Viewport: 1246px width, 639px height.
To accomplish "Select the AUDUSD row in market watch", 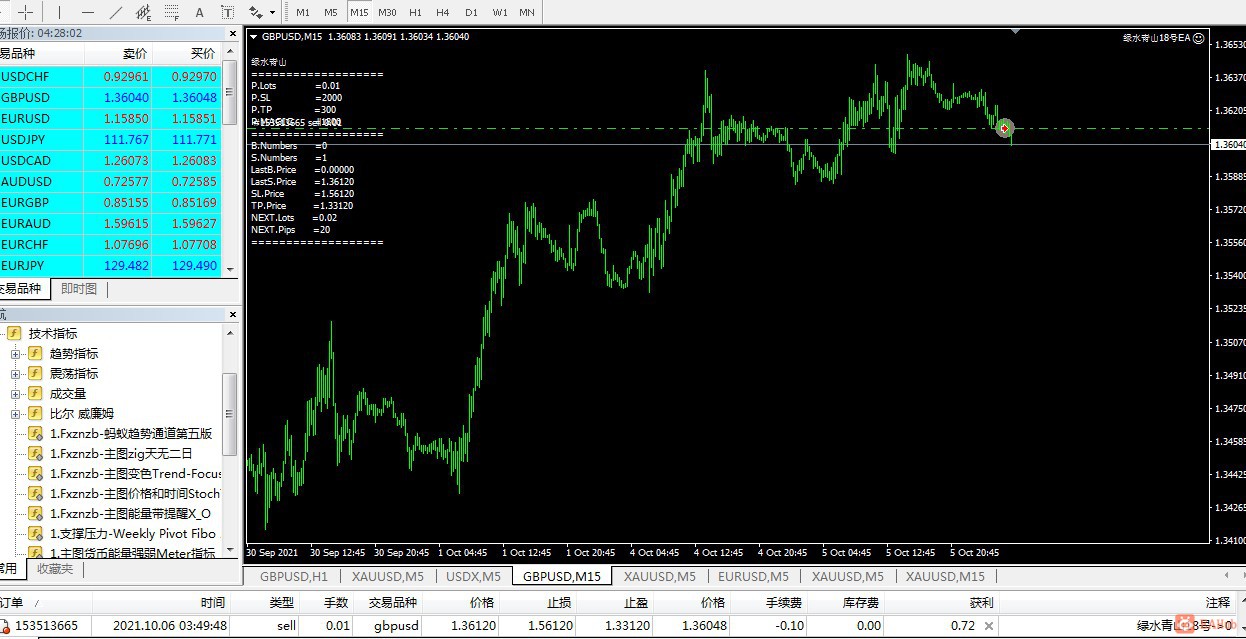I will pos(111,182).
